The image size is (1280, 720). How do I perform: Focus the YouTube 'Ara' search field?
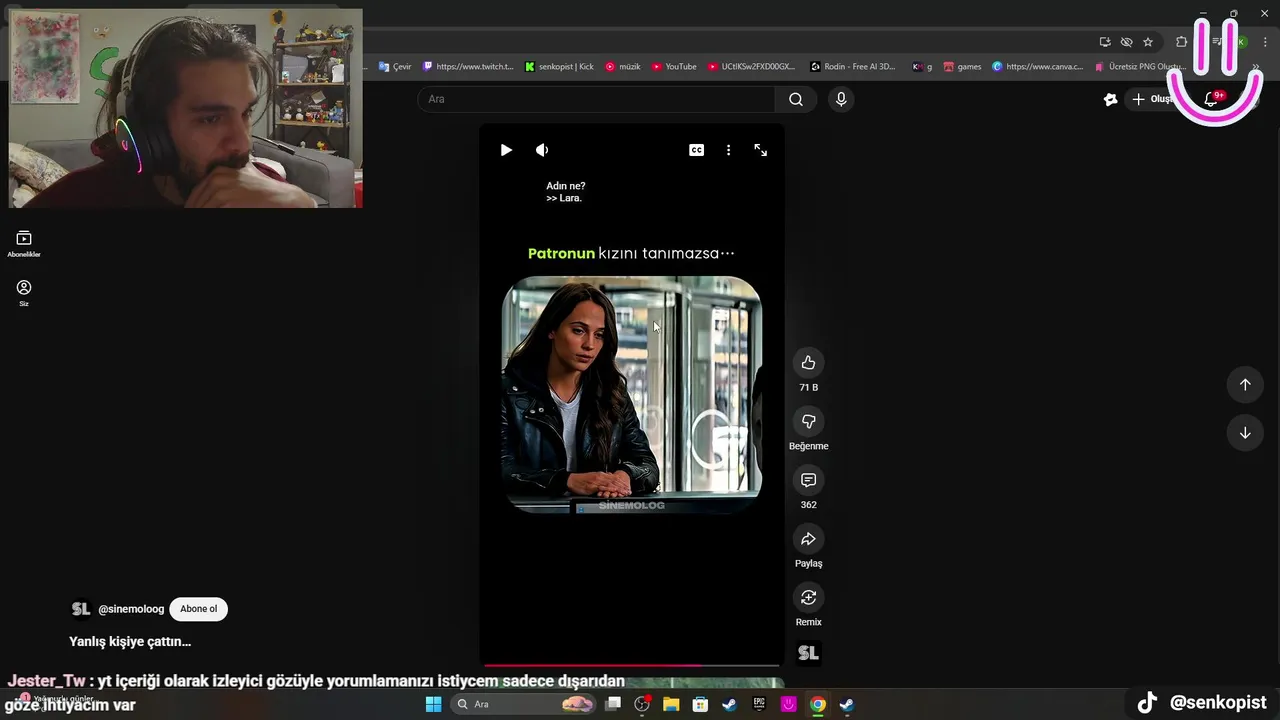pos(596,99)
